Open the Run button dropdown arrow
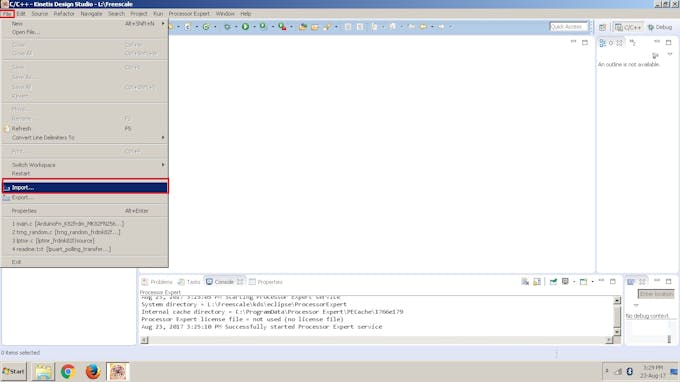This screenshot has width=680, height=382. click(x=254, y=27)
